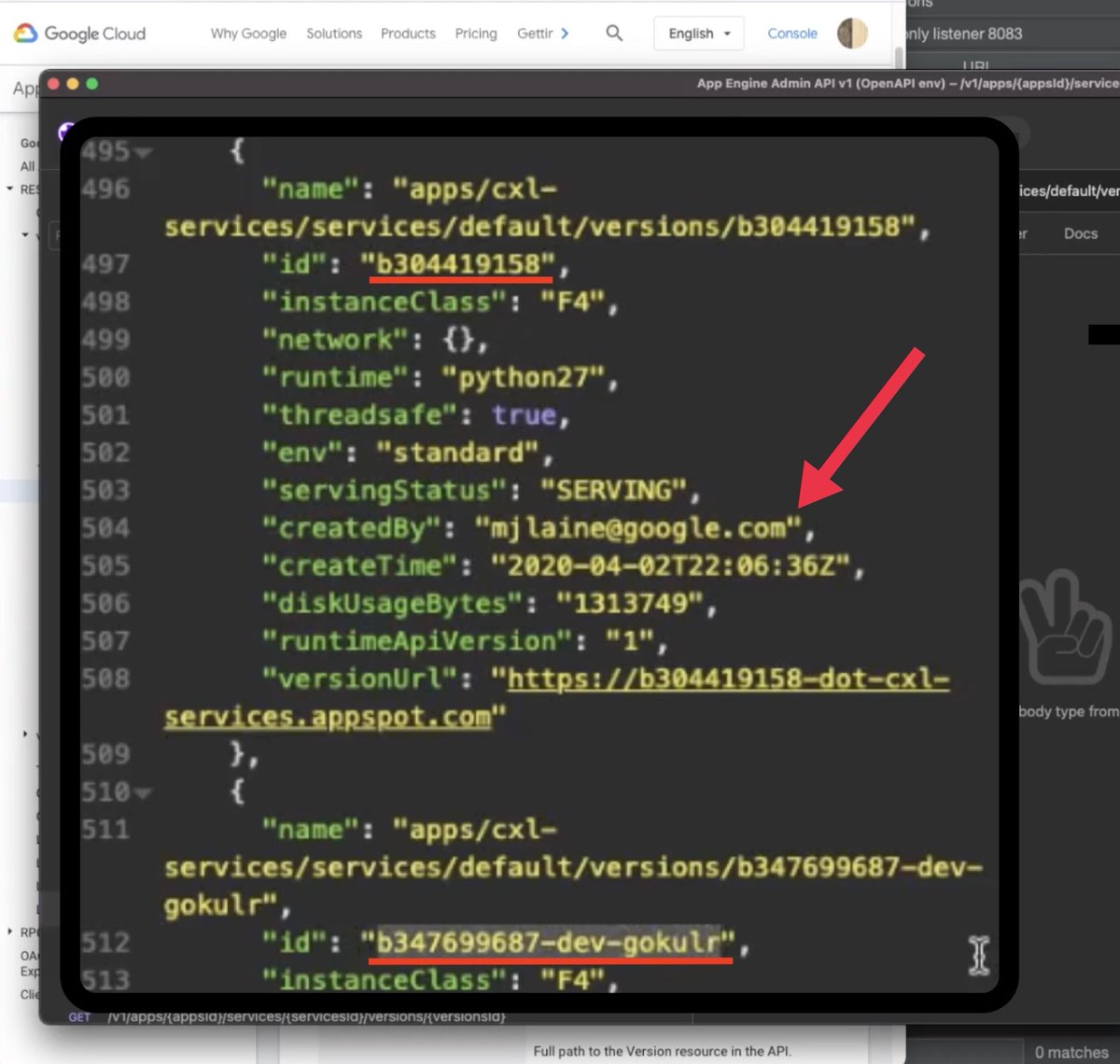Open the search icon in Google Cloud header

614,33
